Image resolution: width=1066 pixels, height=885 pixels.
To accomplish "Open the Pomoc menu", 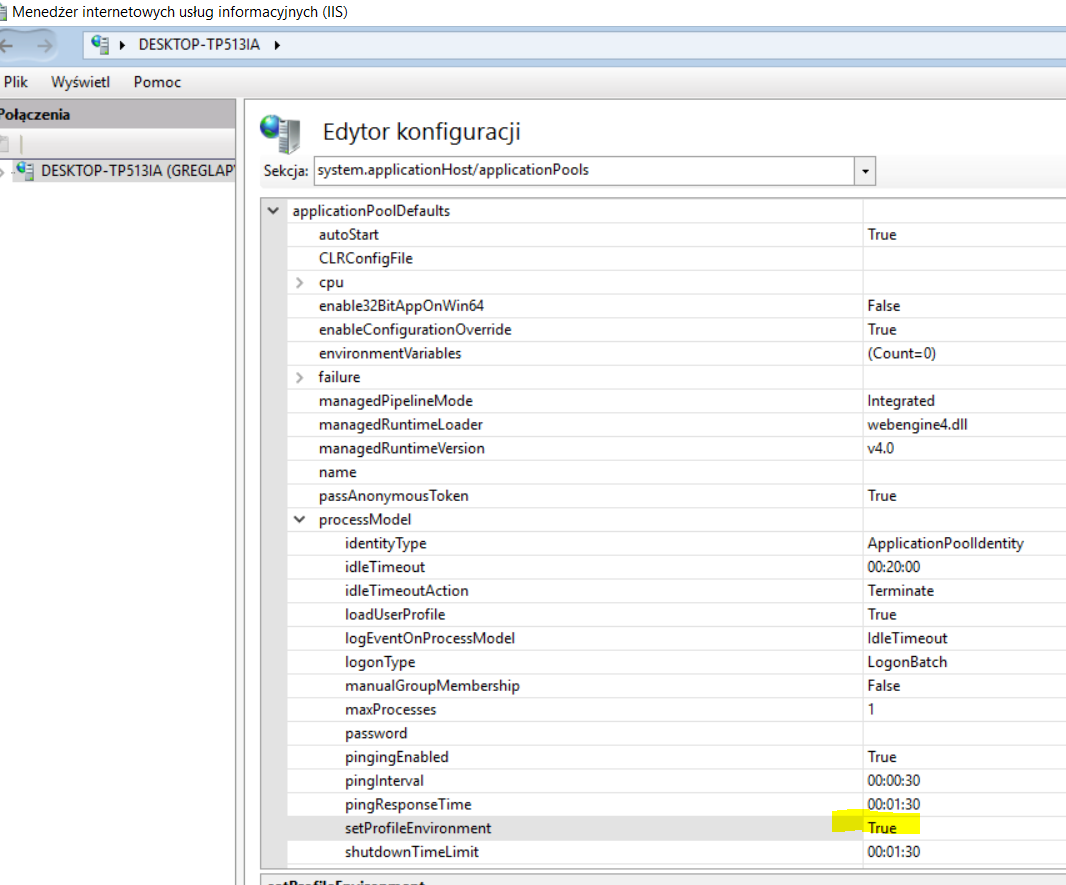I will 157,82.
